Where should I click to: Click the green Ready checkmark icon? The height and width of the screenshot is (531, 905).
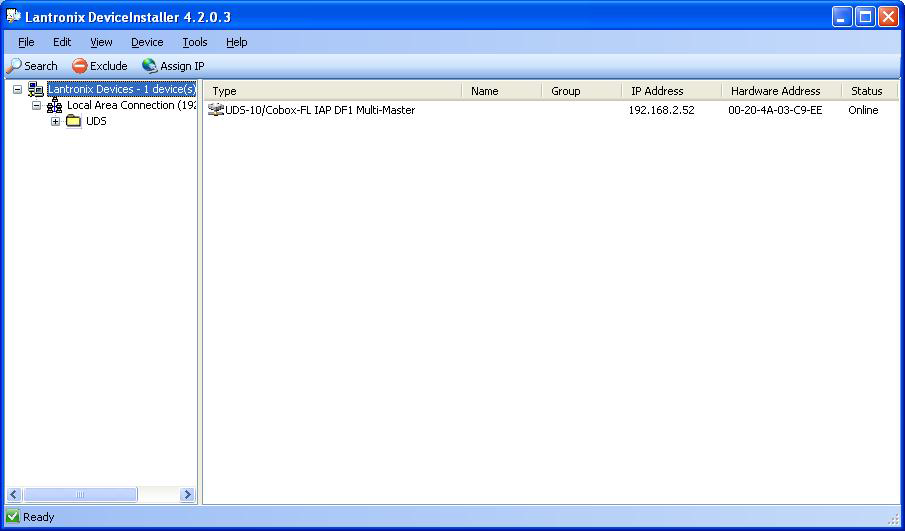[13, 516]
